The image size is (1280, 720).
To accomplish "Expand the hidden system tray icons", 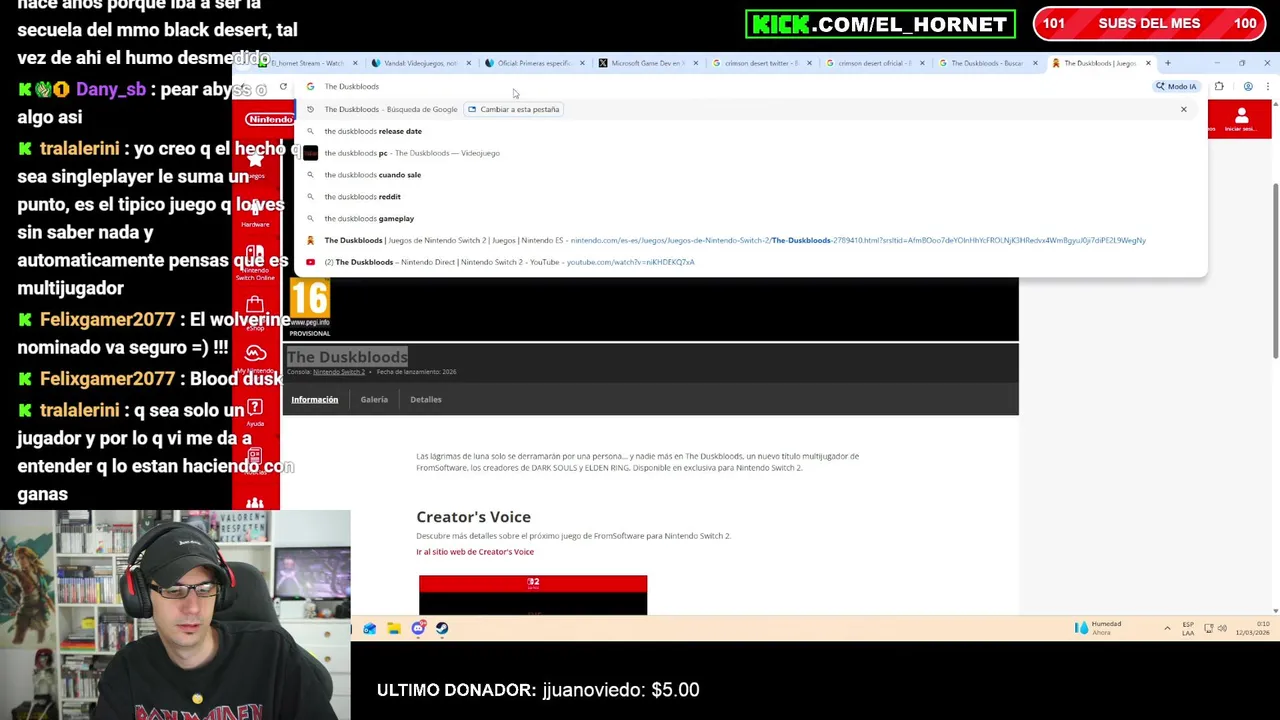I will [1167, 628].
